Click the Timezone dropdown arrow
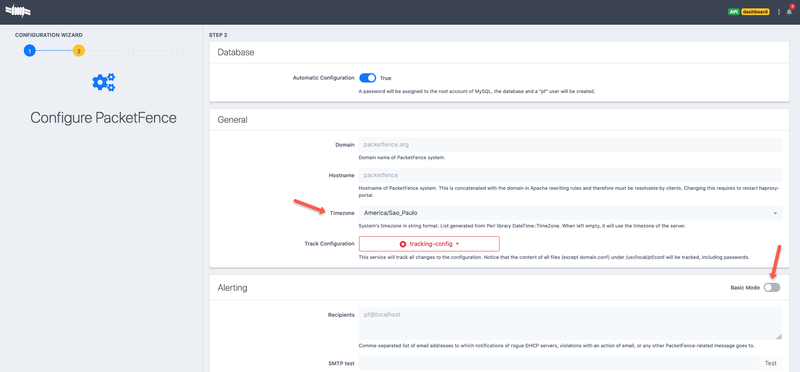The height and width of the screenshot is (372, 800). (x=775, y=213)
